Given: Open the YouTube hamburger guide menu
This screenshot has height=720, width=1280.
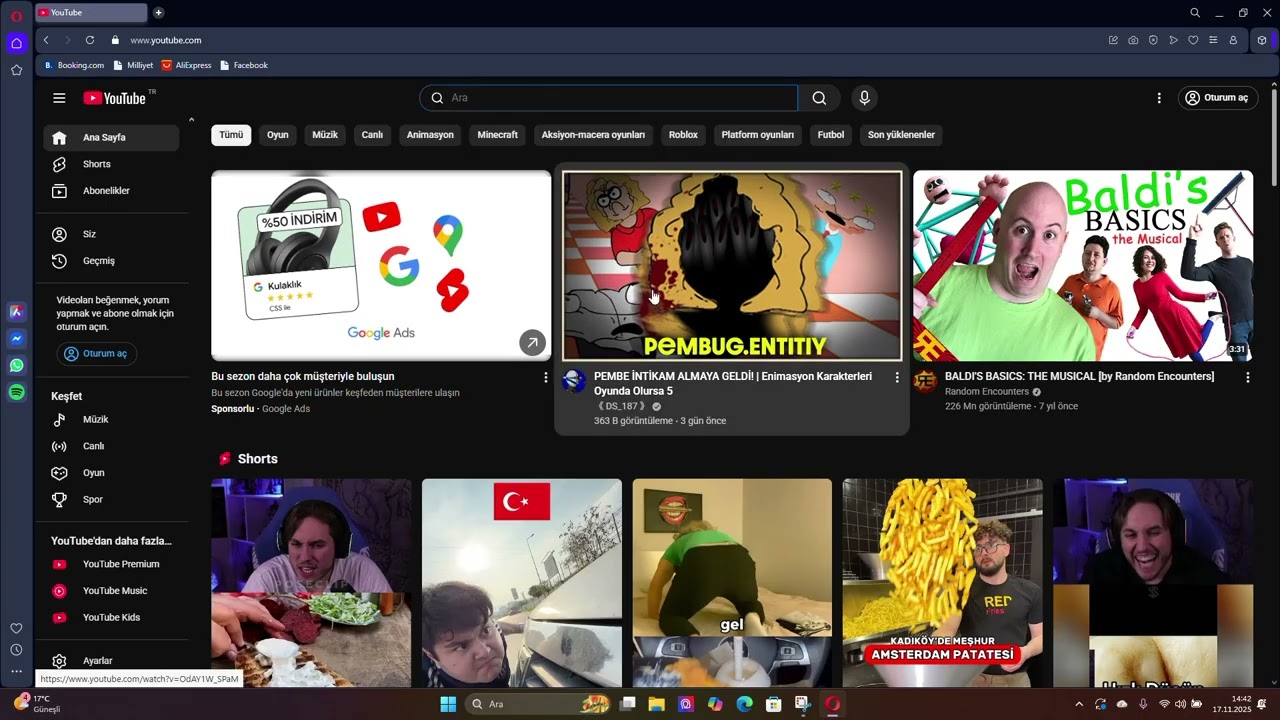Looking at the screenshot, I should [x=59, y=98].
